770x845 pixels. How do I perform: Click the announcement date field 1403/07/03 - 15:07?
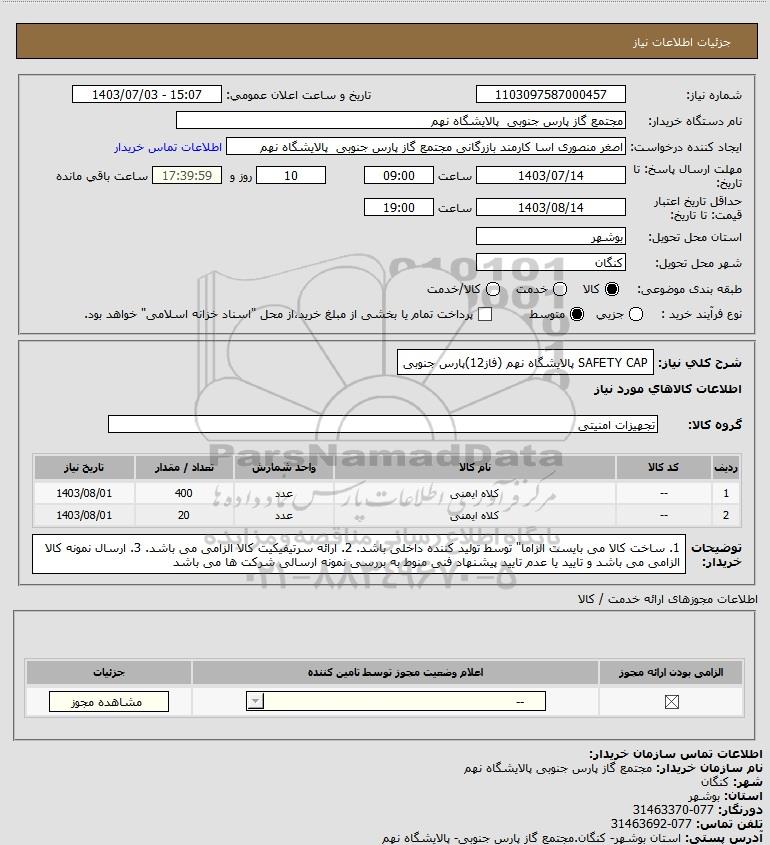tap(147, 94)
